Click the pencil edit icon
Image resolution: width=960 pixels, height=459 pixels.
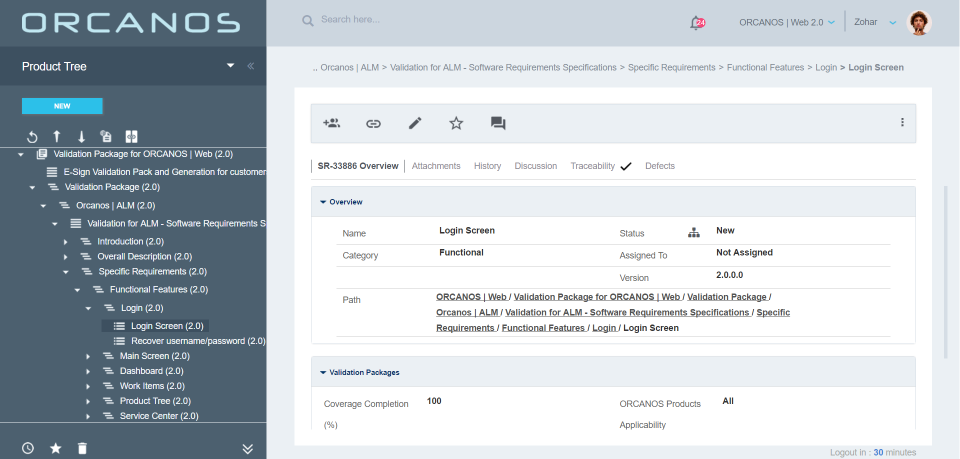coord(415,123)
